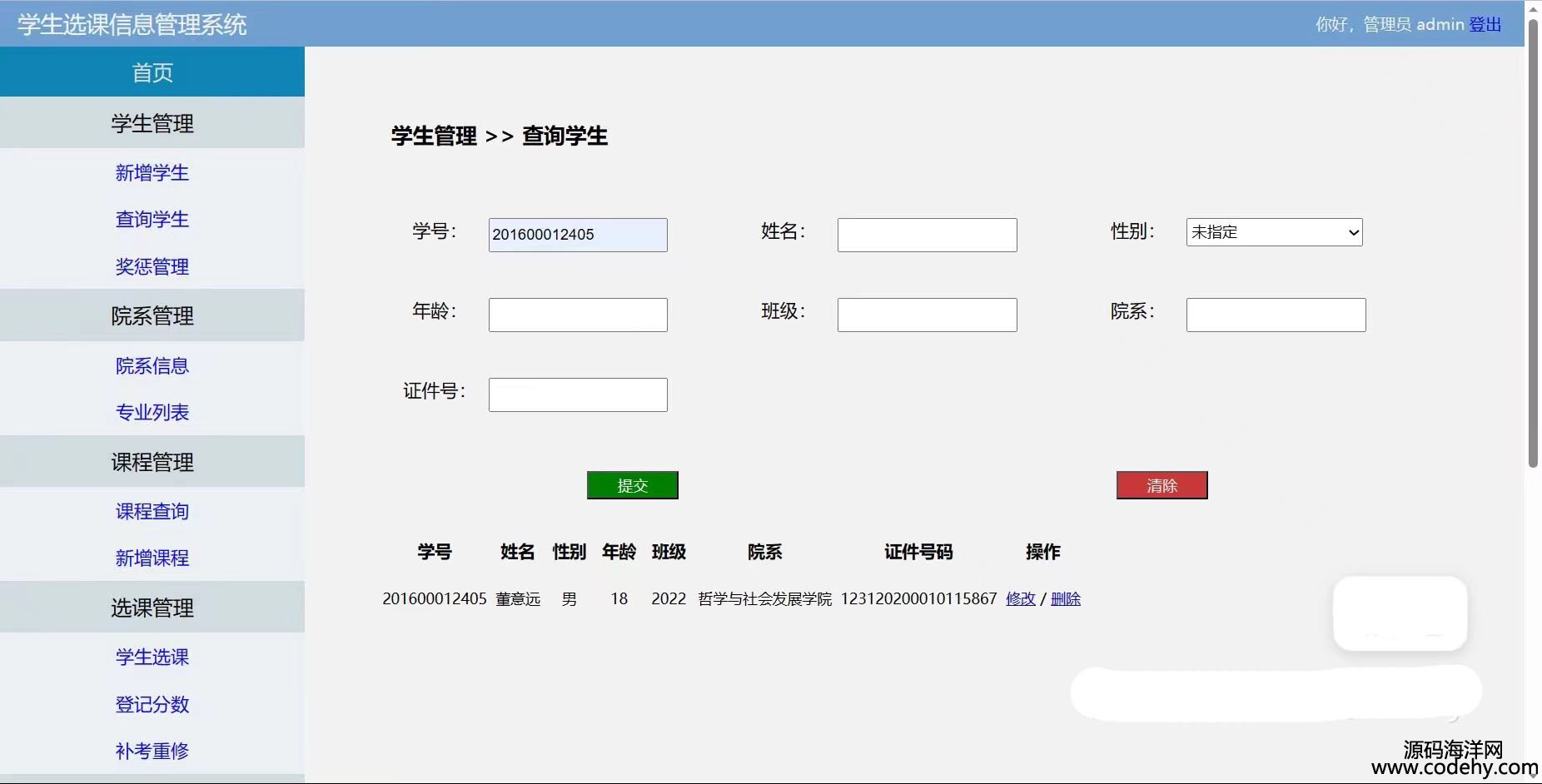1542x784 pixels.
Task: Go to 查询学生 in the sidebar
Action: coord(152,219)
